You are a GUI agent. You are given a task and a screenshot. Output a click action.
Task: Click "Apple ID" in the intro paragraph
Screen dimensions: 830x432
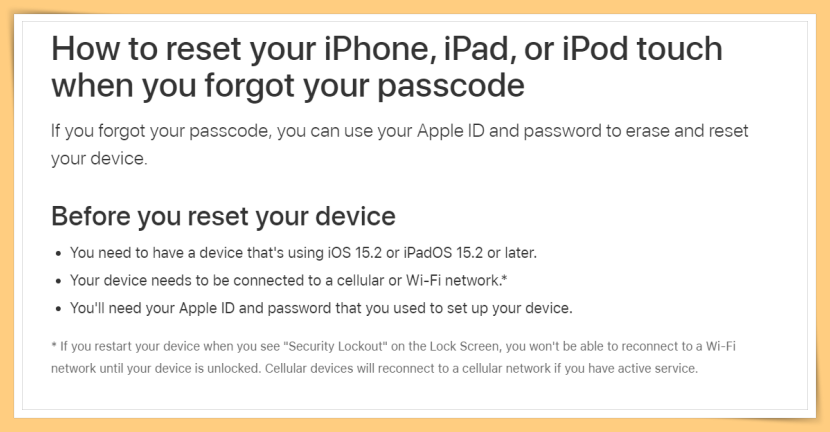tap(451, 131)
